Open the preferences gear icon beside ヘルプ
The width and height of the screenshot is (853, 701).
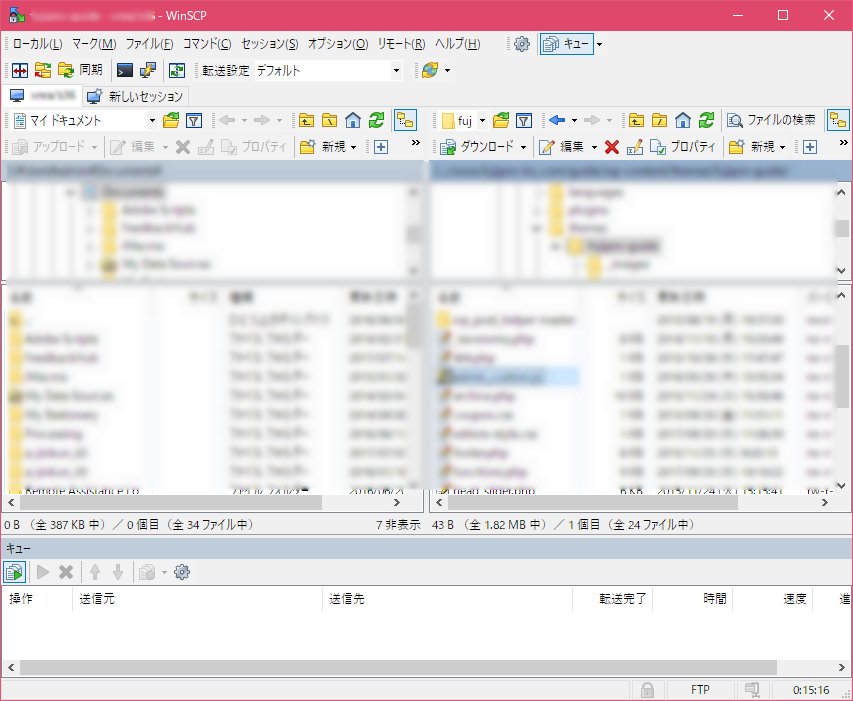click(522, 44)
